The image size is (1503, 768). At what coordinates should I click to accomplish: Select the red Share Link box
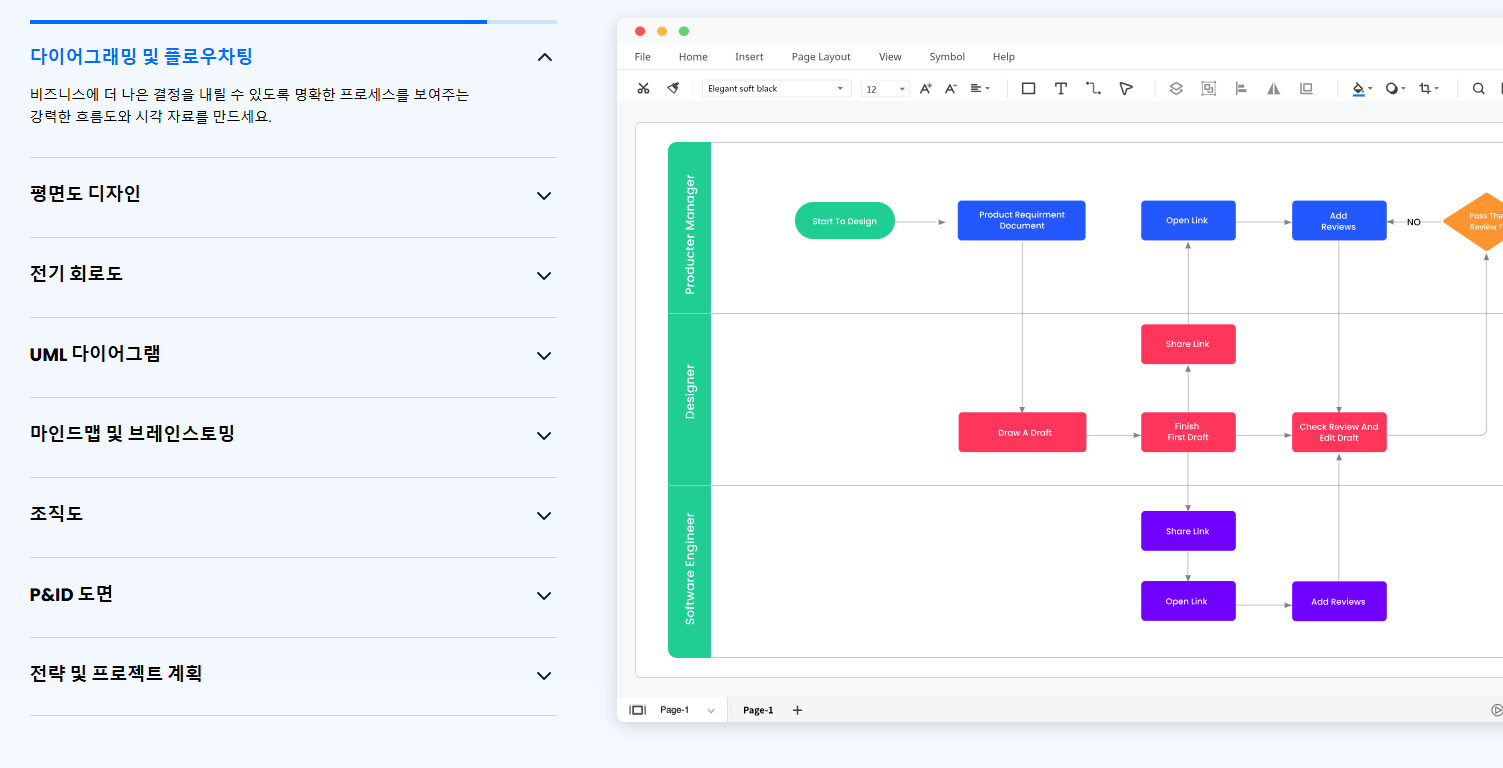[x=1188, y=344]
